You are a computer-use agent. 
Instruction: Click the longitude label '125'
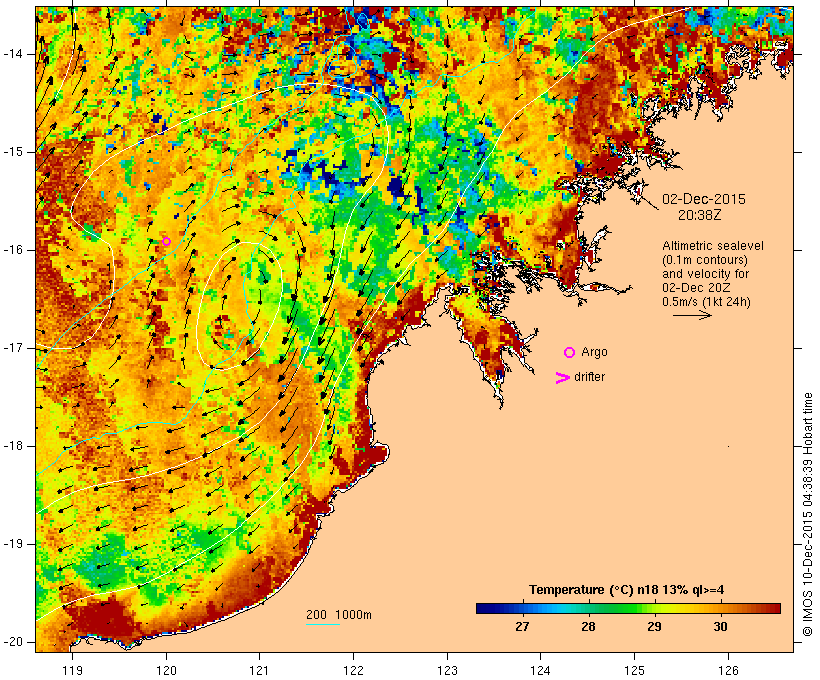pos(634,670)
